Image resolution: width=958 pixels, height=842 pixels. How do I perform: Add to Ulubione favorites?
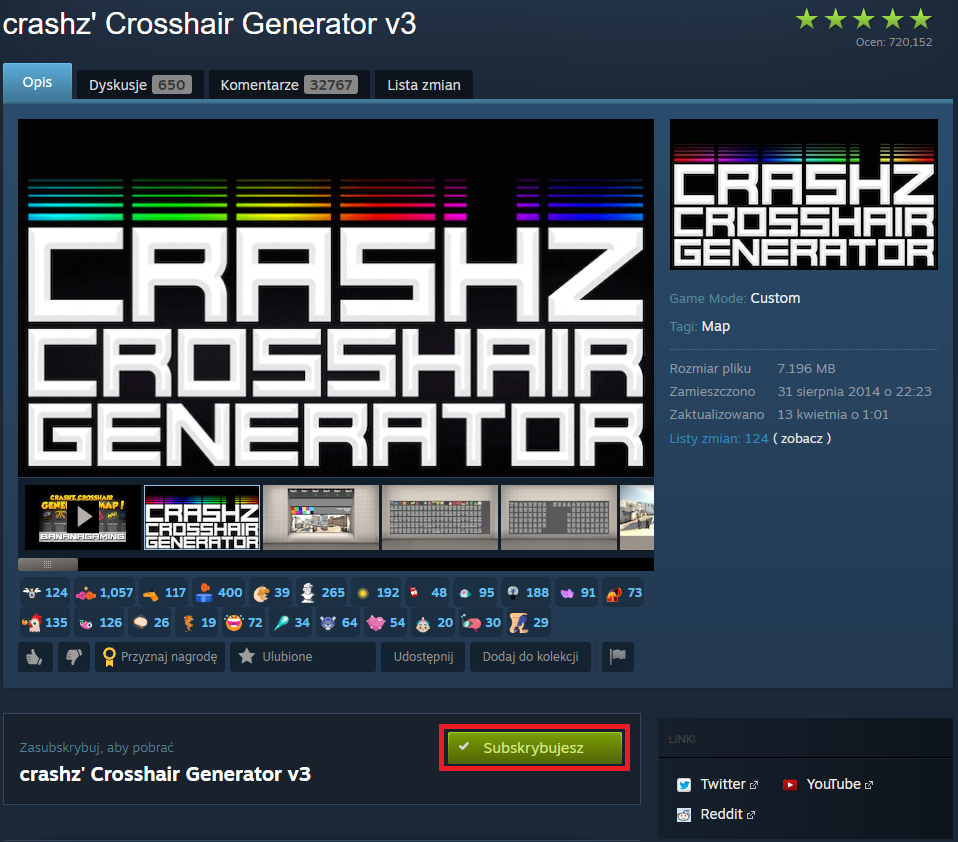point(303,657)
